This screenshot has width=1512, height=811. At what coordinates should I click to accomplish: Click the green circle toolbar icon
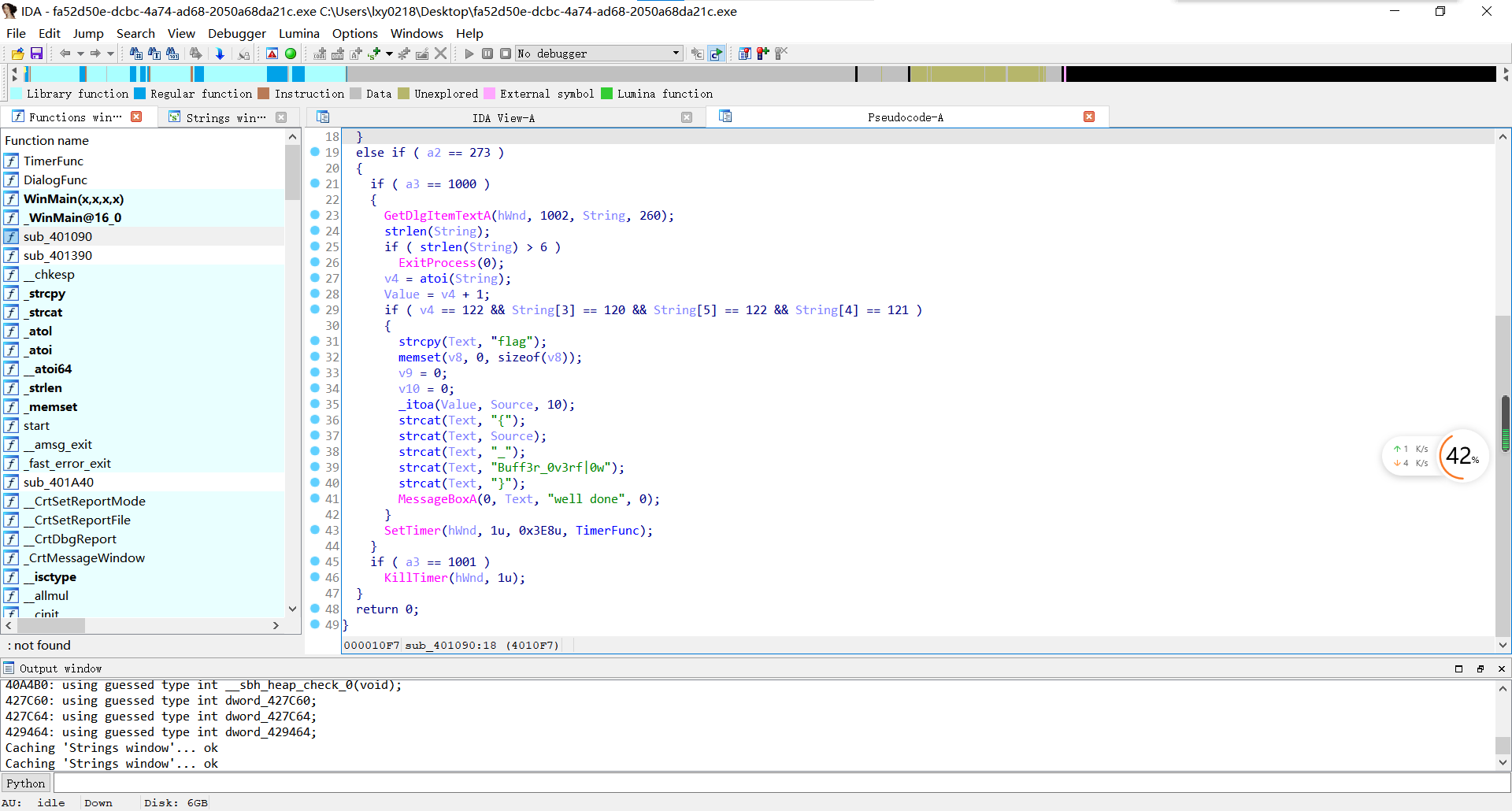pos(291,54)
